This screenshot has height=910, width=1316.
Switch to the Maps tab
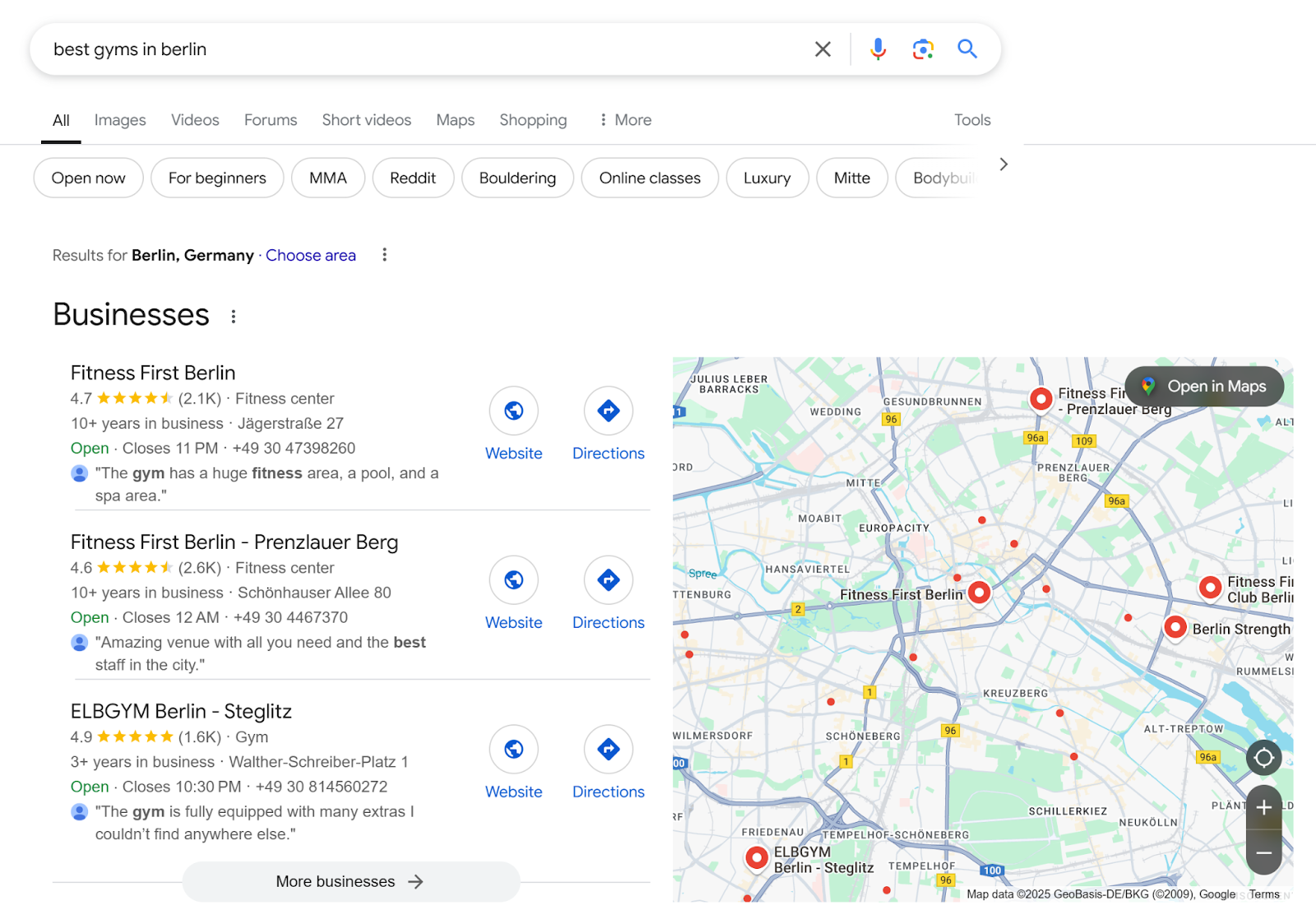[x=455, y=120]
